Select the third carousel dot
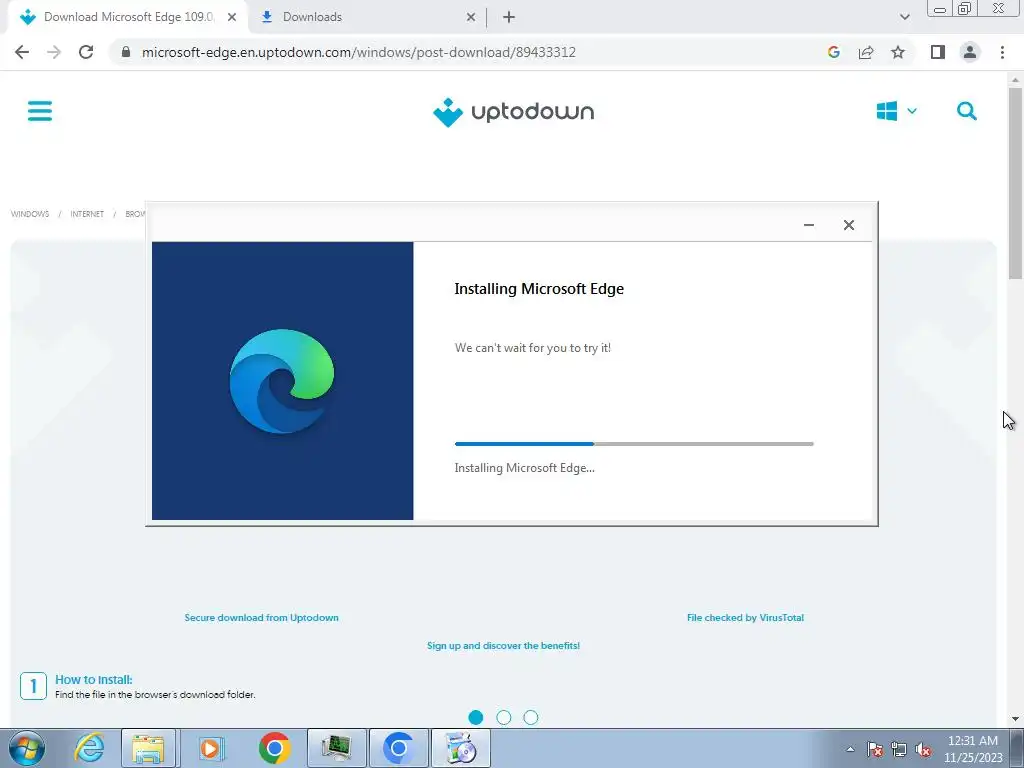The width and height of the screenshot is (1024, 768). pos(530,717)
